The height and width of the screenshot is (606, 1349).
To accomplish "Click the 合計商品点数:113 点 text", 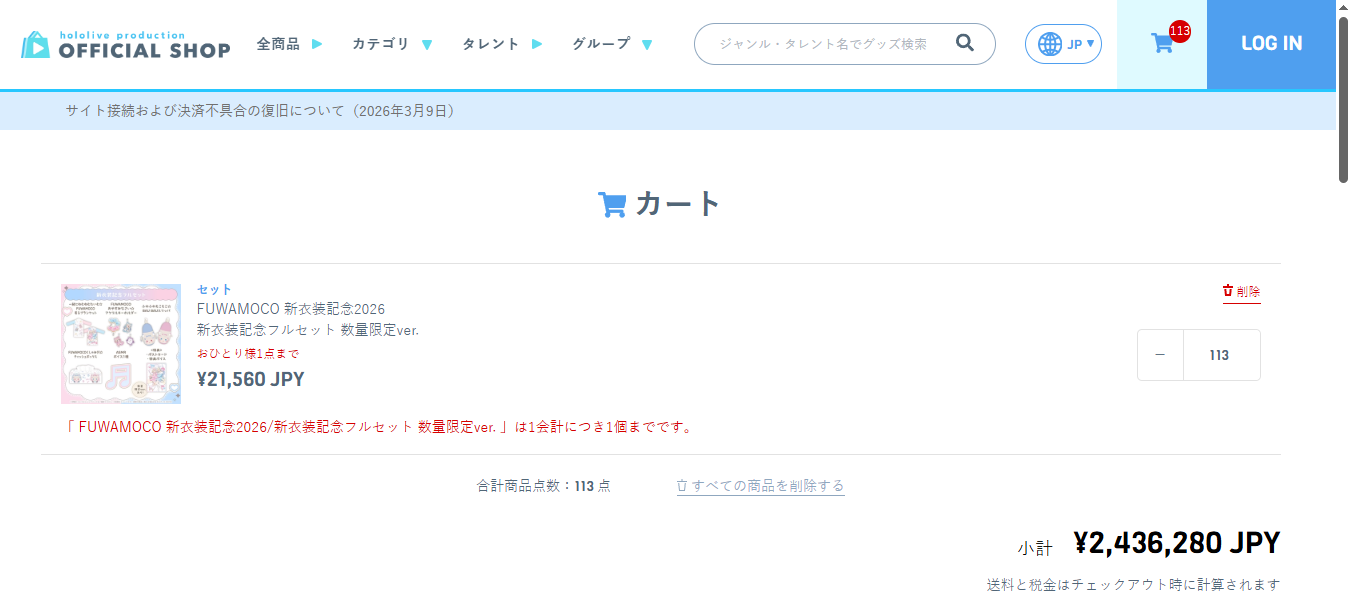I will pos(544,486).
